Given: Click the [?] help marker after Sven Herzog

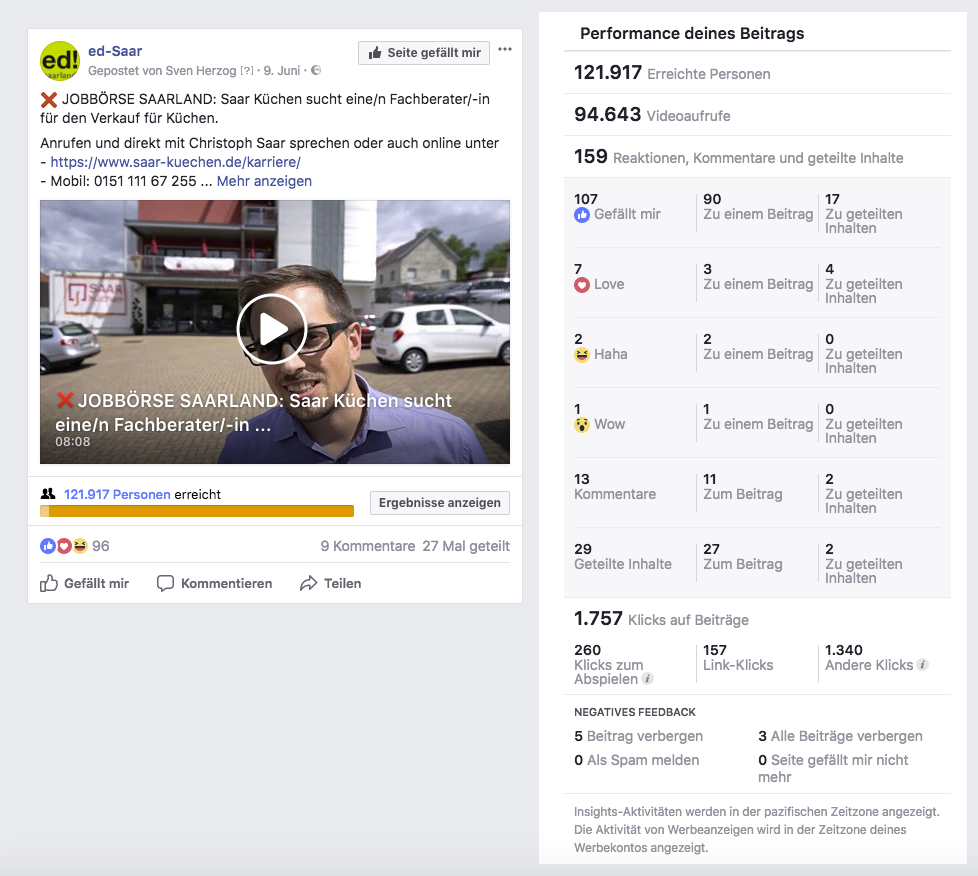Looking at the screenshot, I should coord(248,71).
